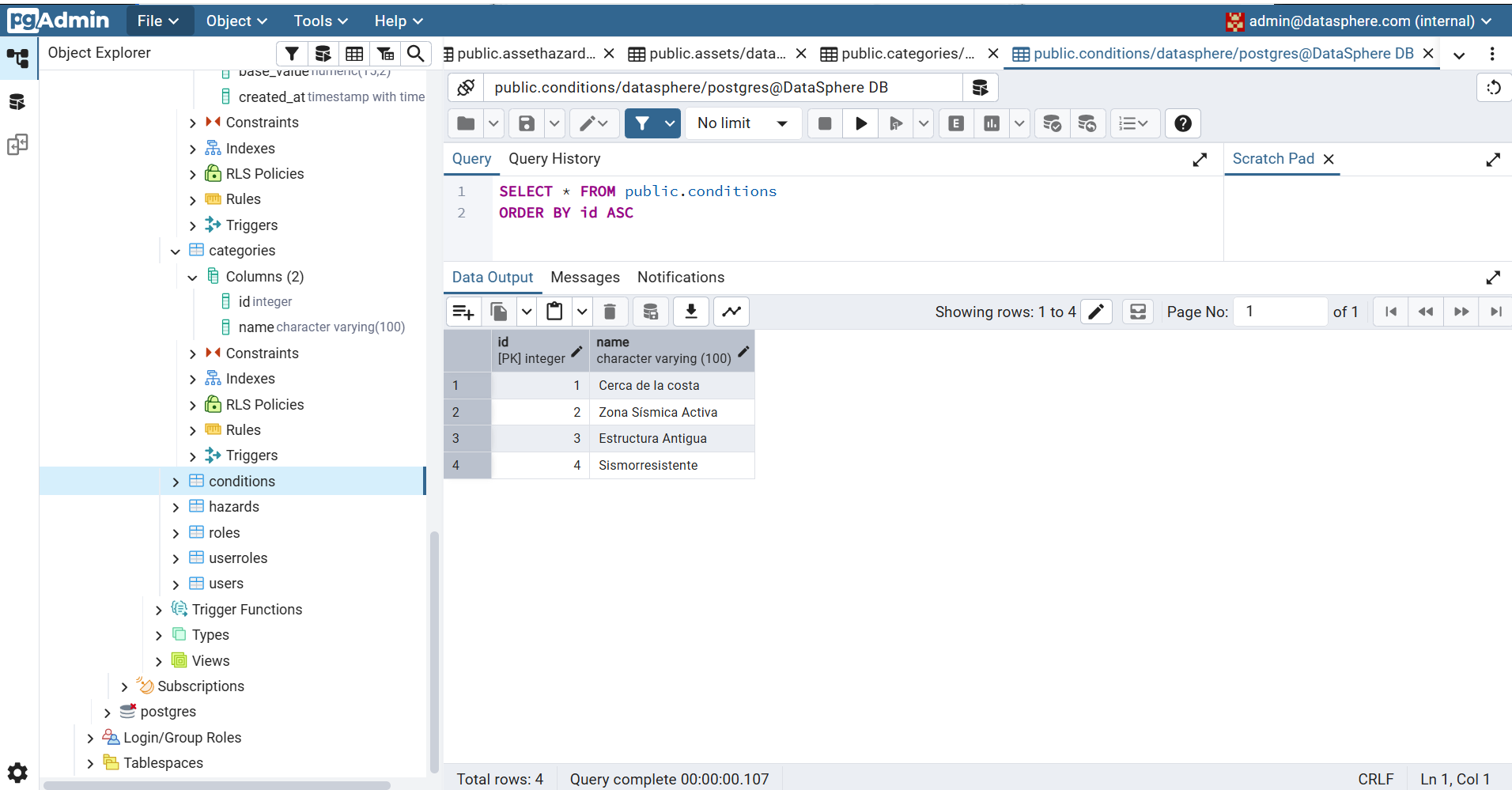The width and height of the screenshot is (1512, 790).
Task: Click the Save Data Changes icon
Action: pos(651,312)
